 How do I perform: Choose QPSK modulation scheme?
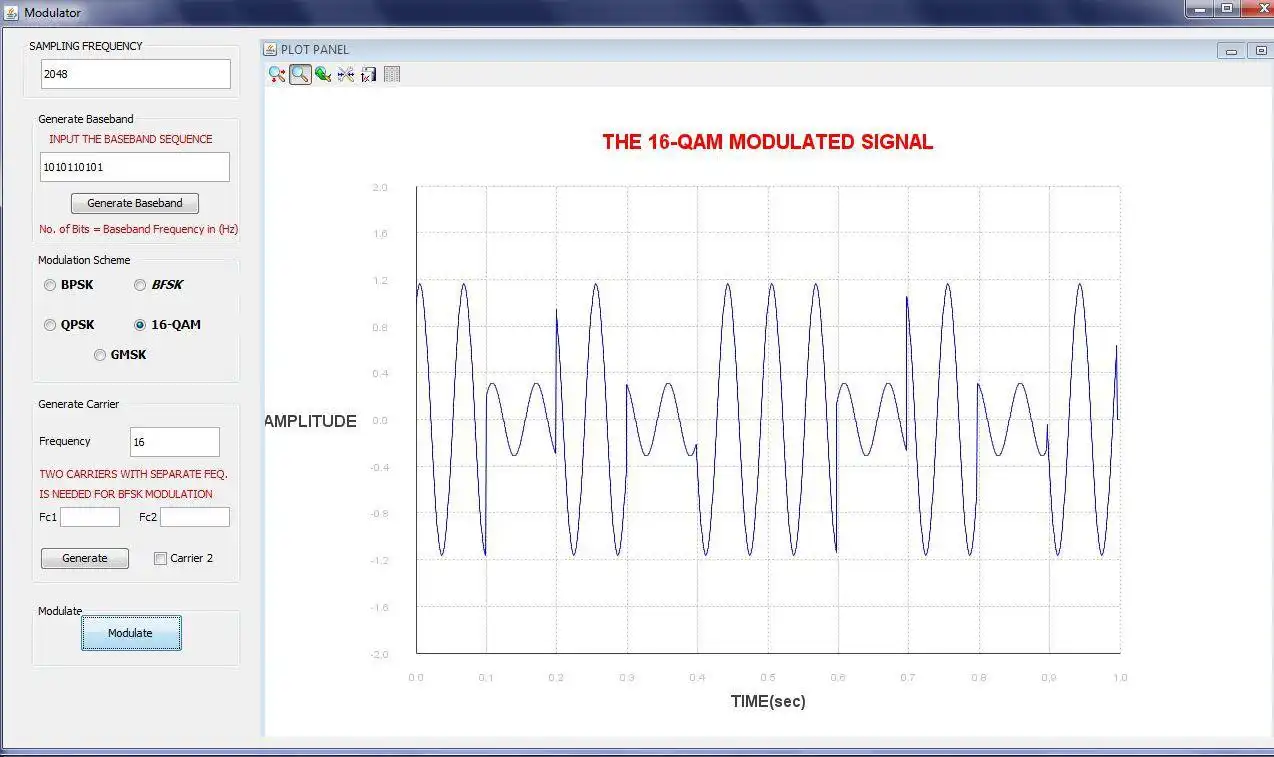(50, 324)
